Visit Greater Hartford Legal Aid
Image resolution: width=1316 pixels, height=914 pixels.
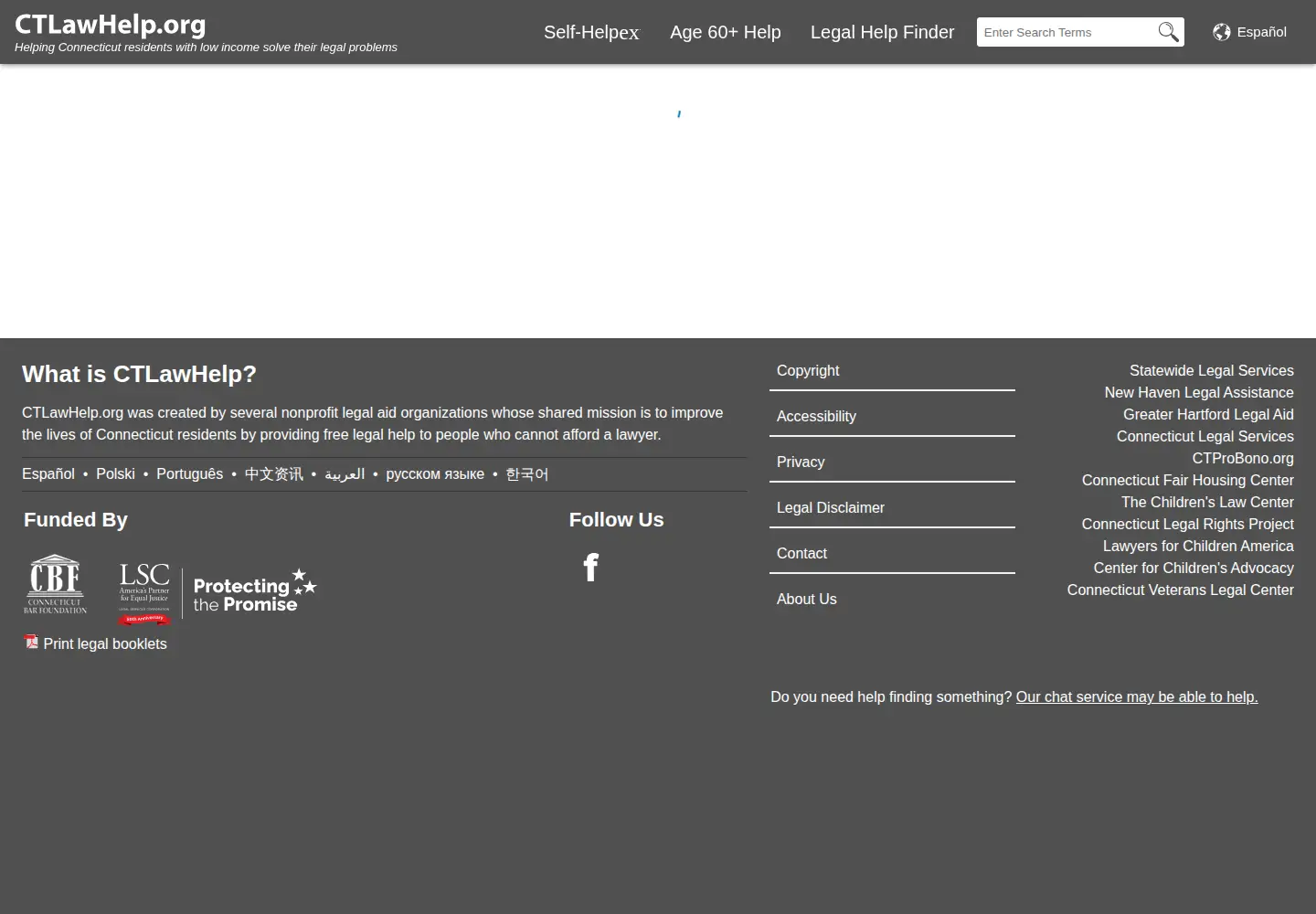pyautogui.click(x=1208, y=414)
